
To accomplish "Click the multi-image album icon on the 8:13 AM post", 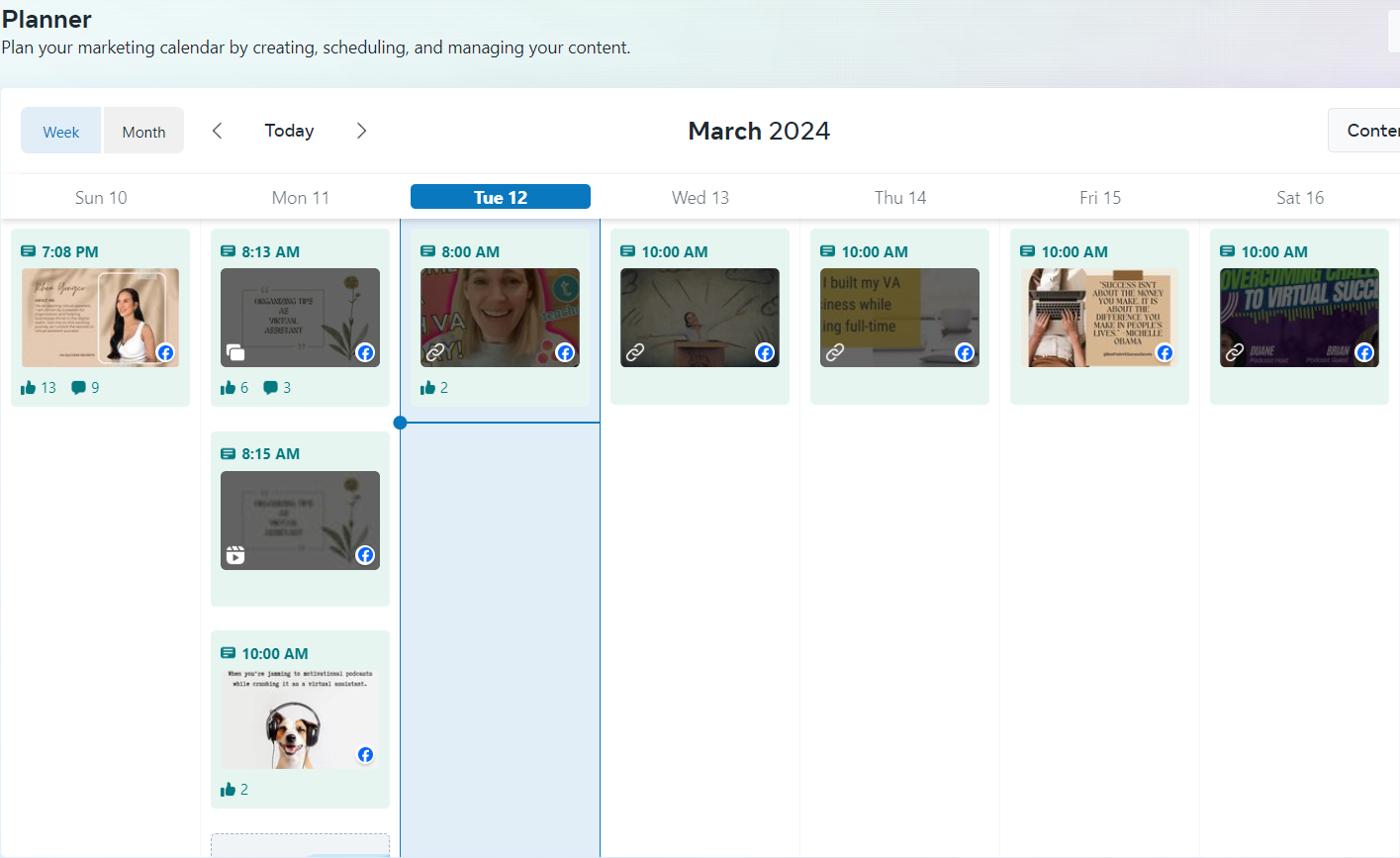I will [x=235, y=352].
